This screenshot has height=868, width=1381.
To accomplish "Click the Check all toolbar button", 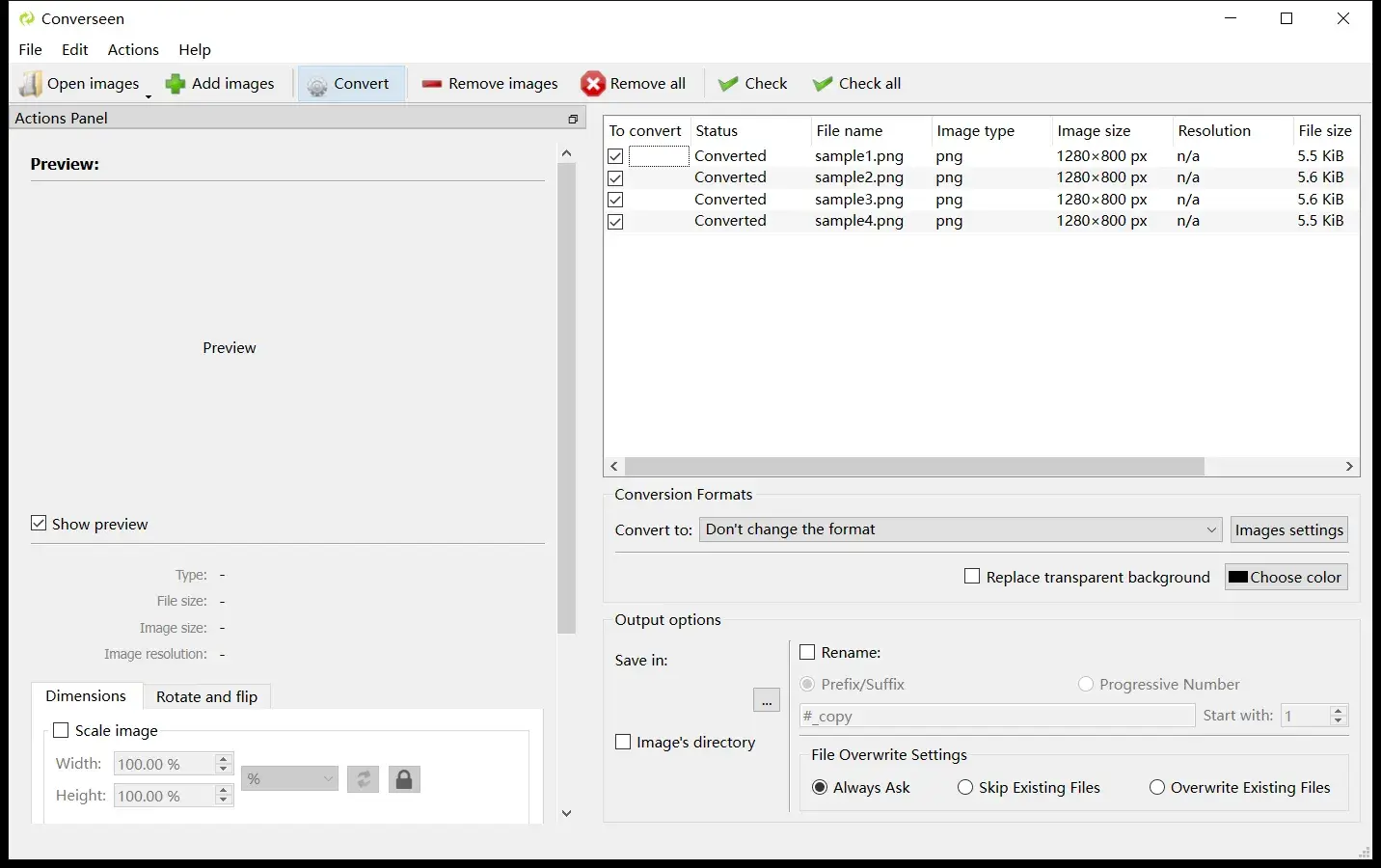I will [x=857, y=84].
